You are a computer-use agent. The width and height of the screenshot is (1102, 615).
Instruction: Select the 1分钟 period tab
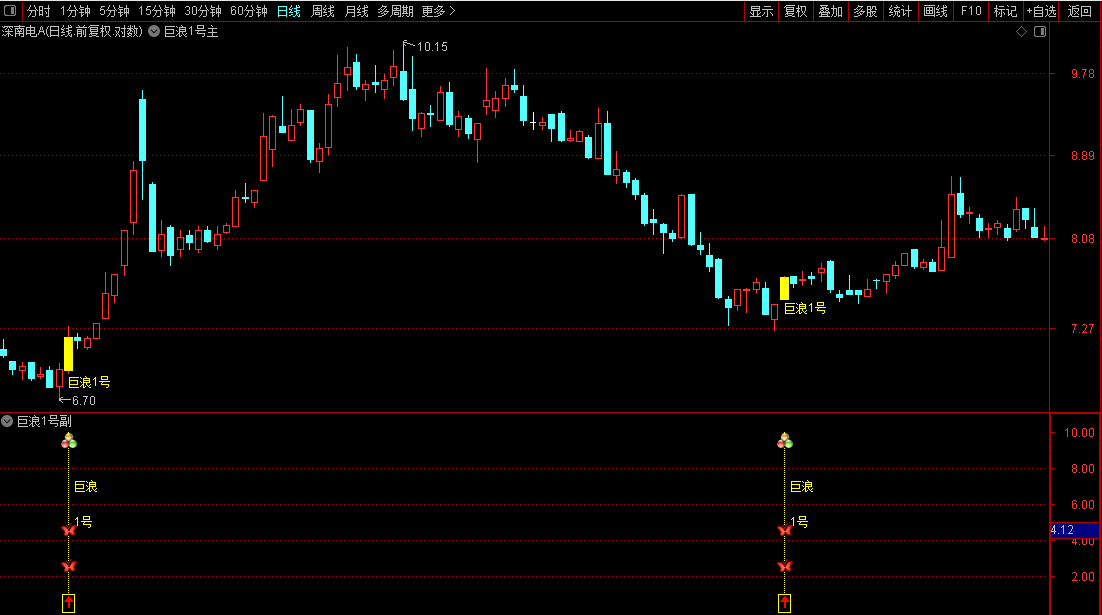click(x=74, y=11)
